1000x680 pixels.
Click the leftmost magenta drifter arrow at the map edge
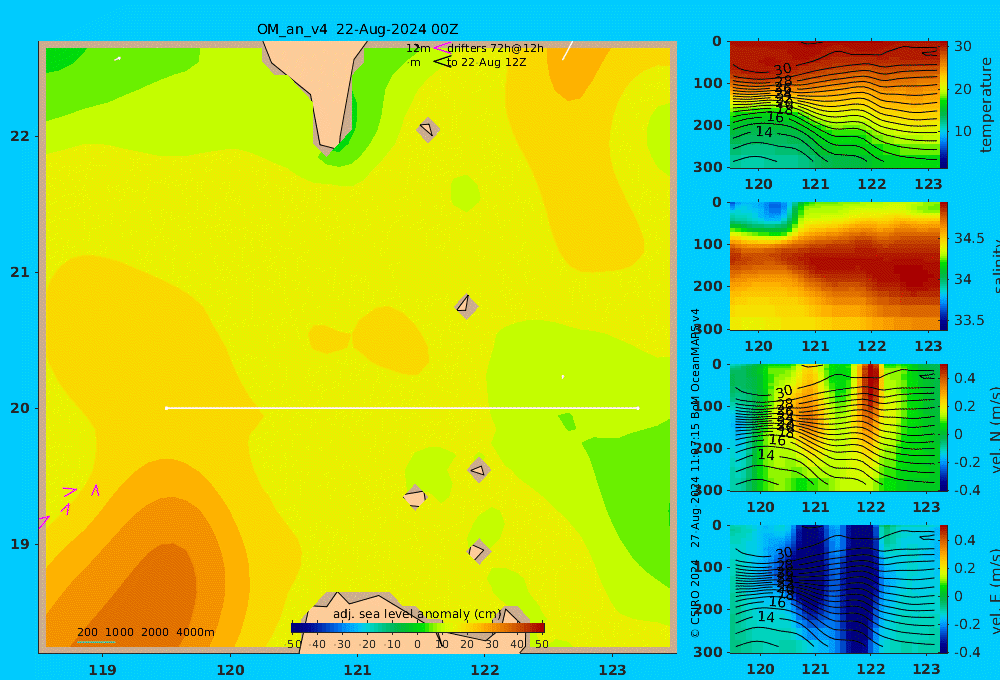(x=43, y=522)
